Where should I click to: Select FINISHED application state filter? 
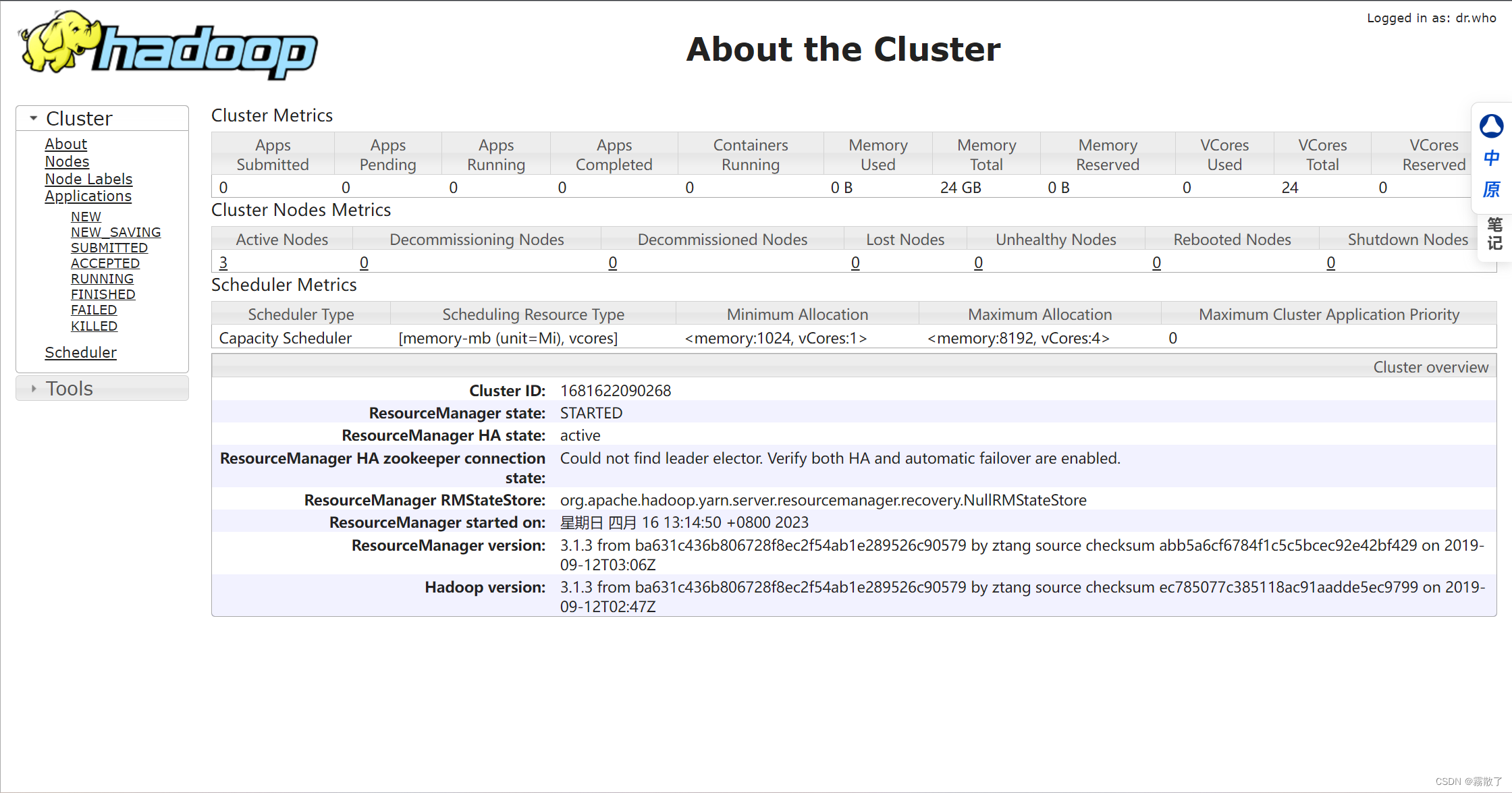click(x=101, y=294)
